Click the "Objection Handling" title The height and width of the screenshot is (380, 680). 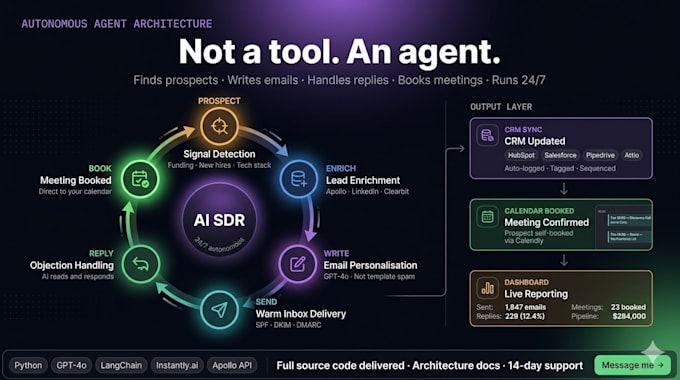72,265
